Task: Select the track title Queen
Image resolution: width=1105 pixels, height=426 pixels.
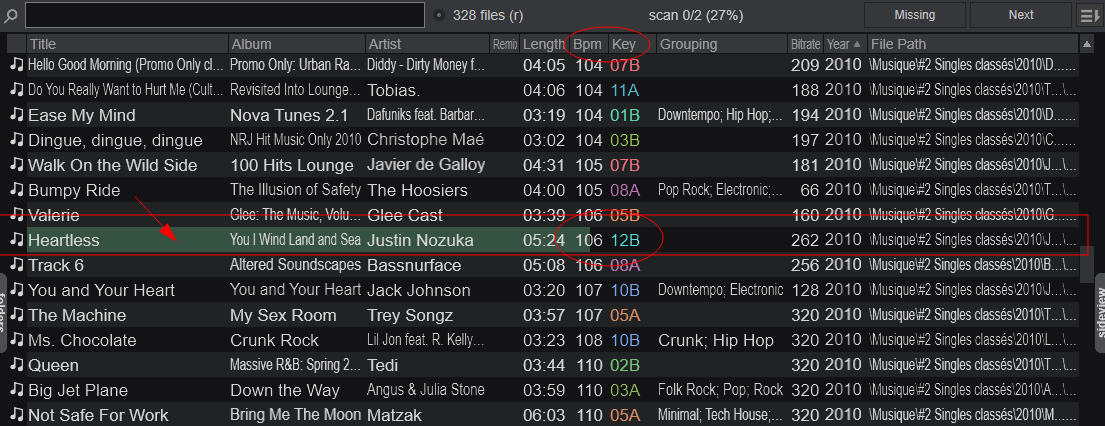Action: [54, 365]
